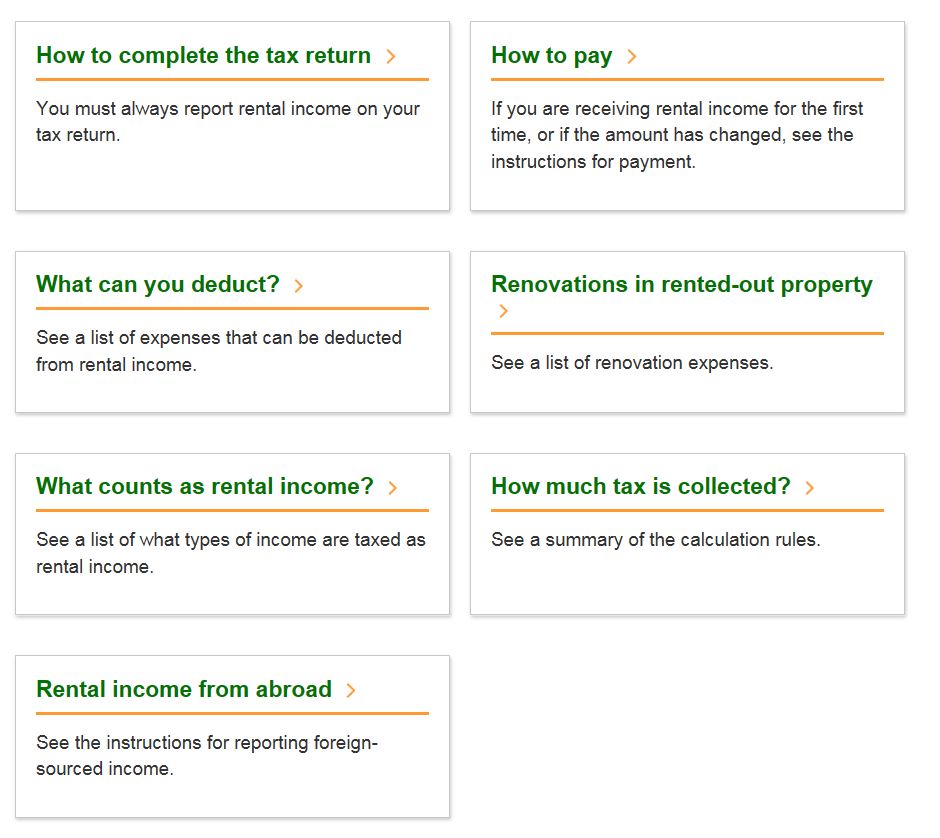The width and height of the screenshot is (940, 838).
Task: Select the 'Rental income from abroad' heading
Action: (x=184, y=690)
